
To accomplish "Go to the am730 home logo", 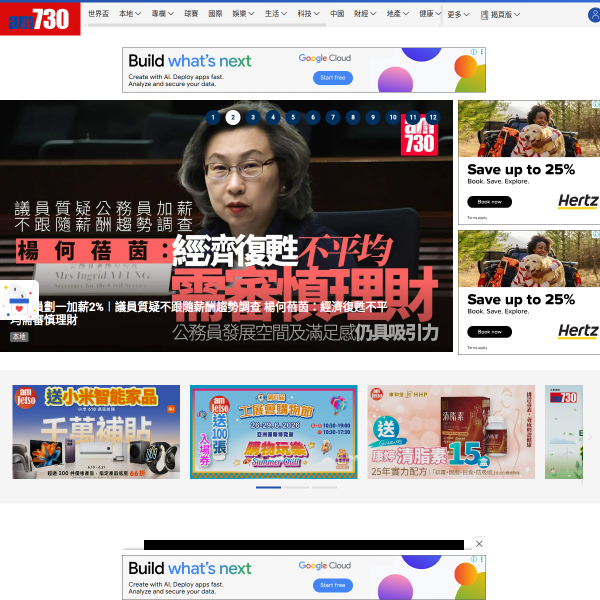I will (x=40, y=19).
